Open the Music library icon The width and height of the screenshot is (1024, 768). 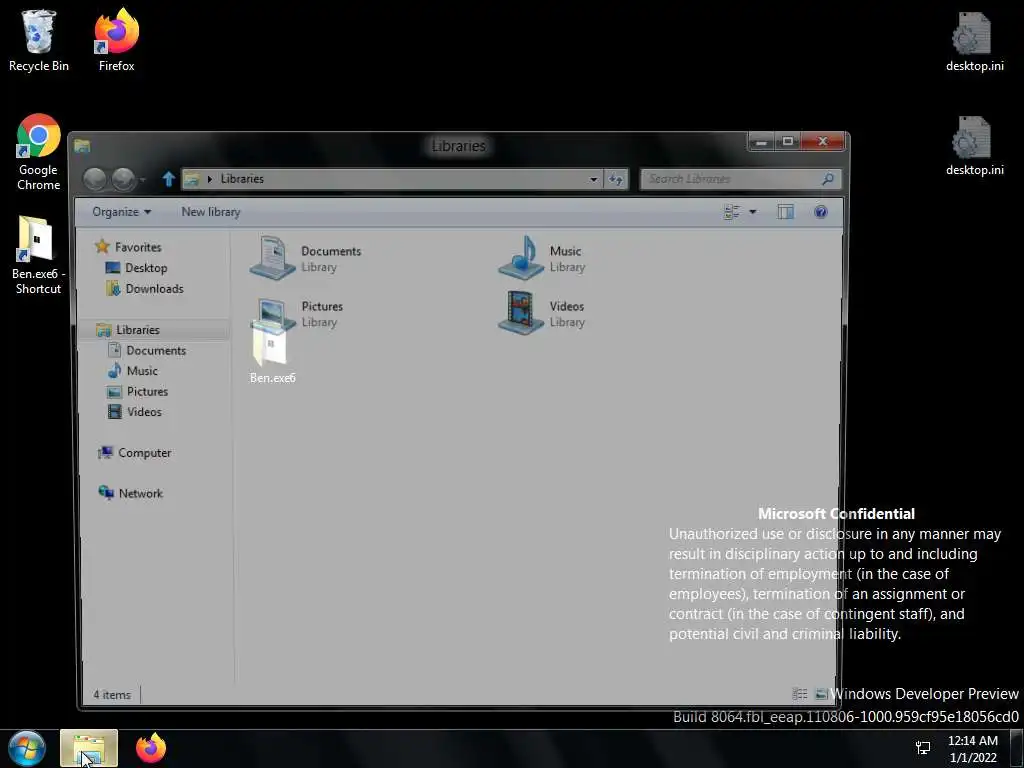coord(521,258)
